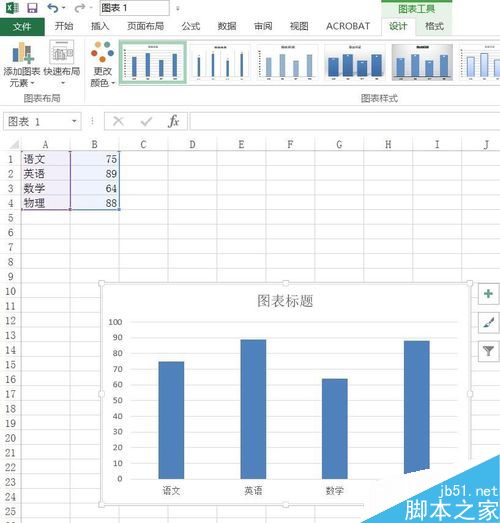Select row 5 header
Image resolution: width=500 pixels, height=523 pixels.
point(10,218)
